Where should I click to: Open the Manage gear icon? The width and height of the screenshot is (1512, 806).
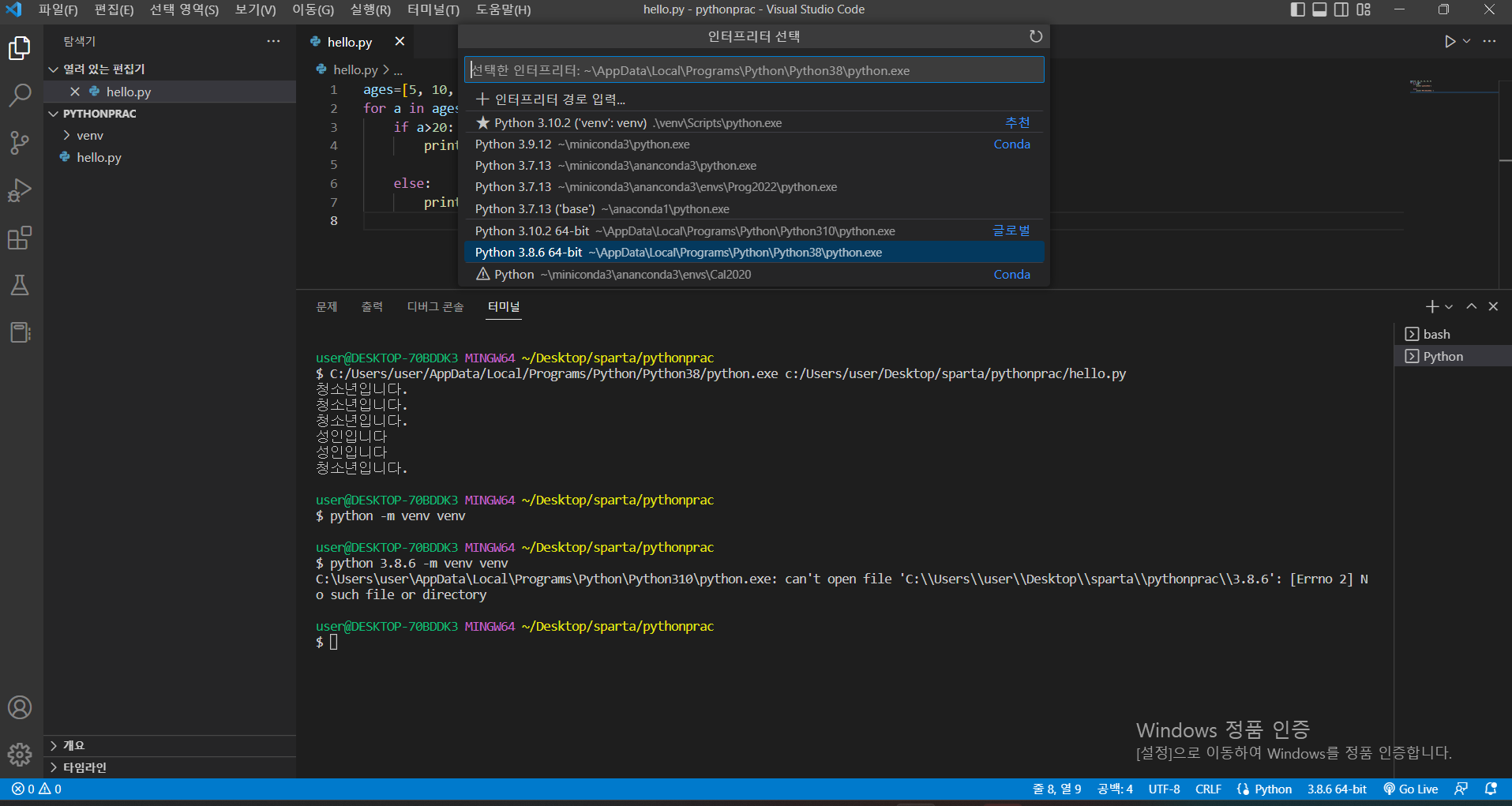pos(20,755)
